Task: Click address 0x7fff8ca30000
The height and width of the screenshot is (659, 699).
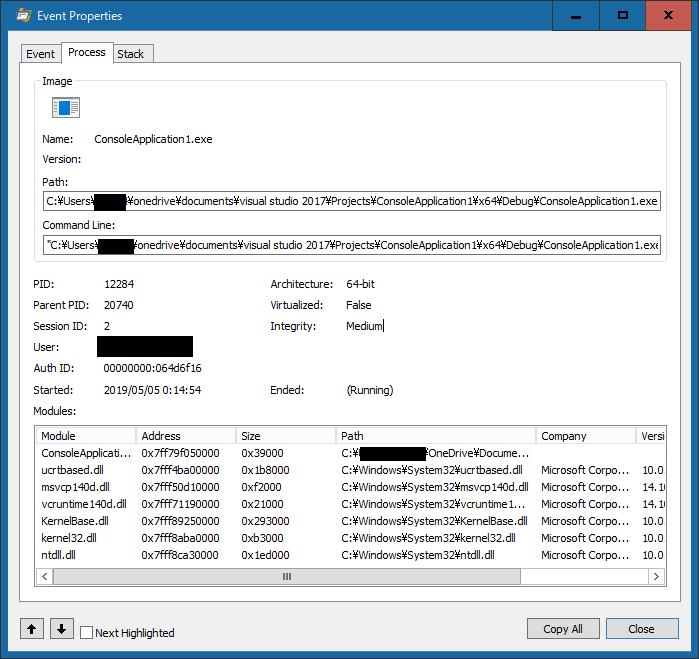Action: point(180,555)
